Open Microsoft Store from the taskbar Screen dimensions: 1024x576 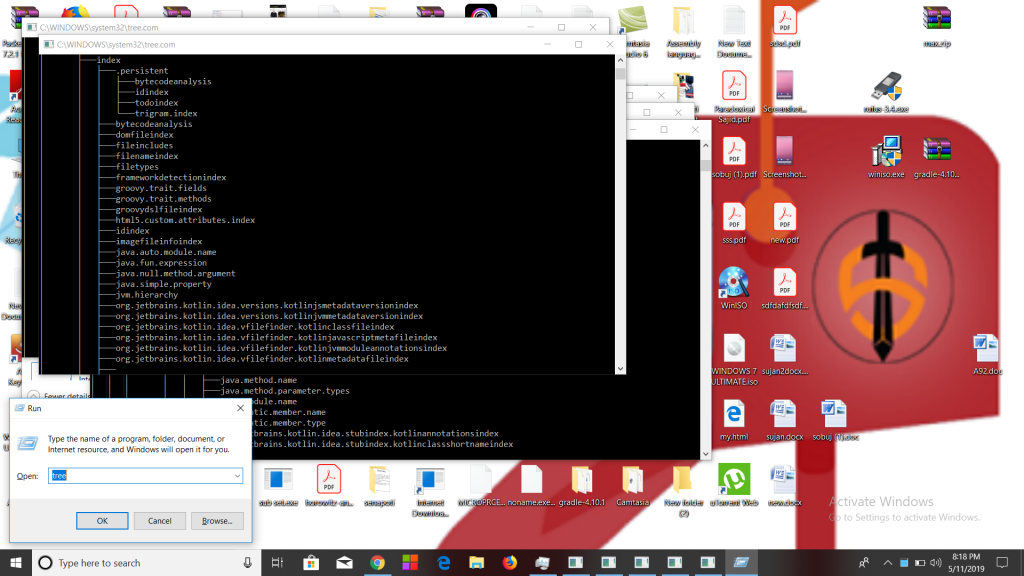coord(311,563)
